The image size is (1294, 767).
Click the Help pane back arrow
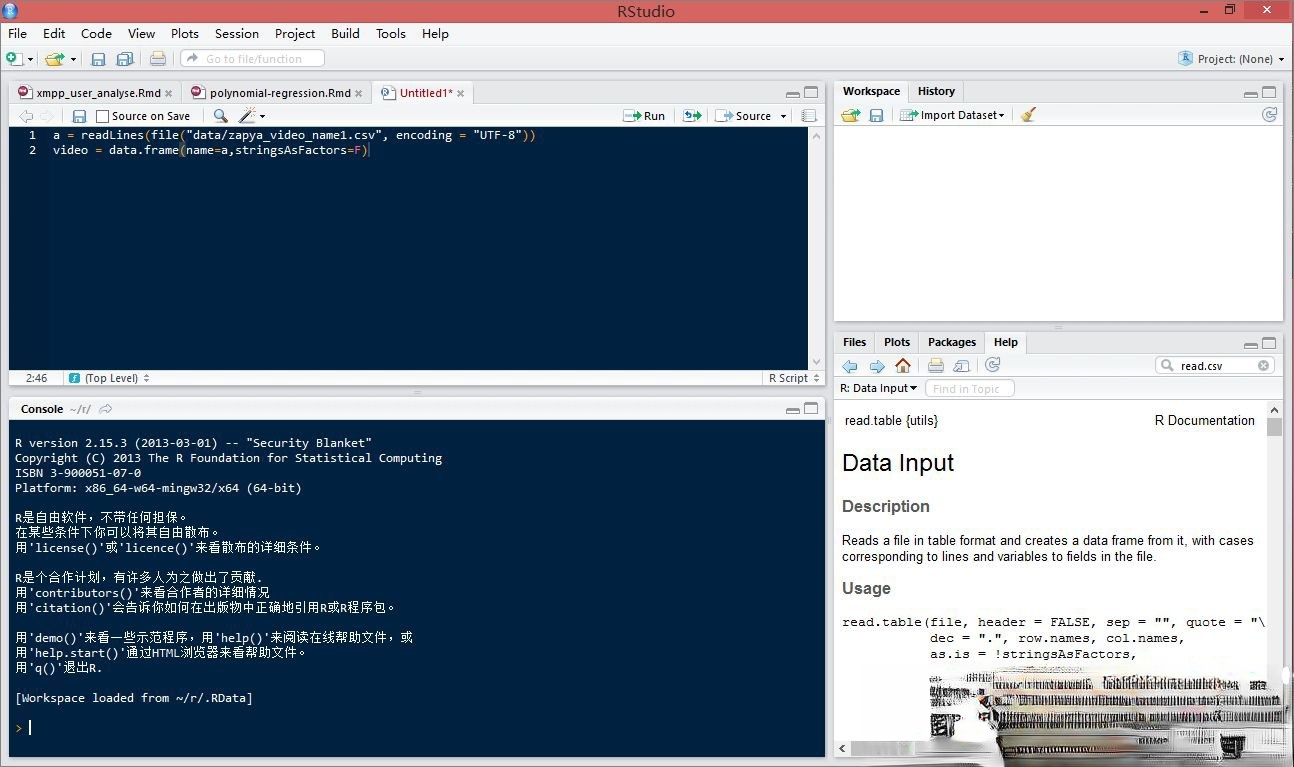tap(850, 366)
